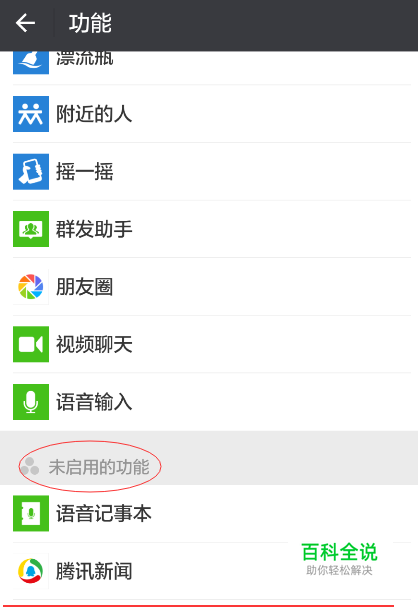Tap the back arrow in header
Viewport: 418px width, 607px height.
click(x=26, y=23)
